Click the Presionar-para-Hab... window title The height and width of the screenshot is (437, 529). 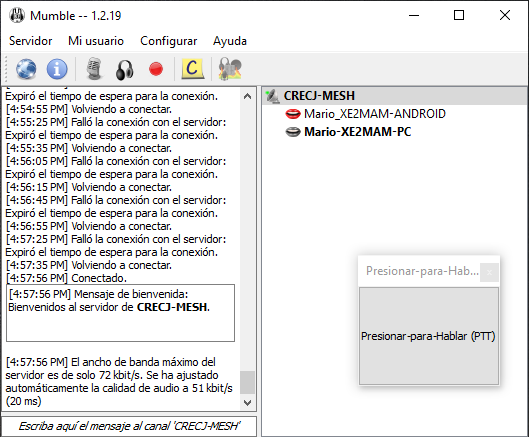tap(422, 271)
